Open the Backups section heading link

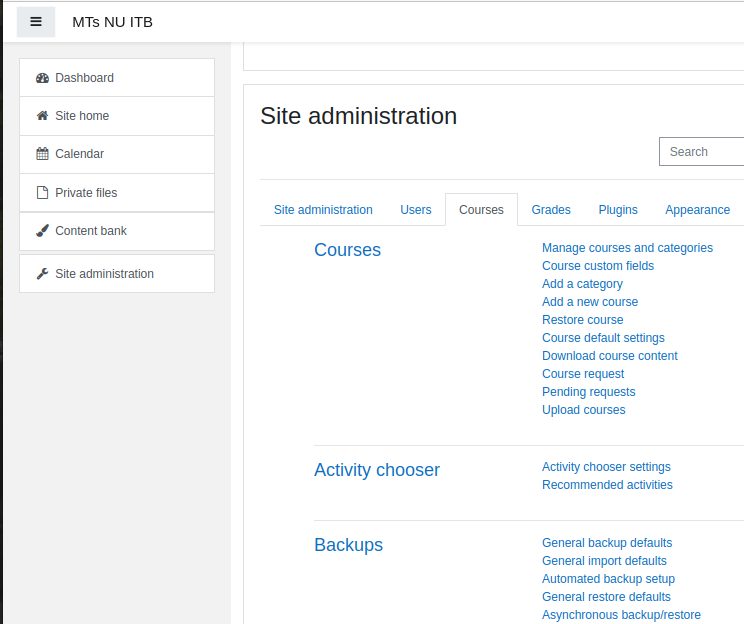[348, 545]
